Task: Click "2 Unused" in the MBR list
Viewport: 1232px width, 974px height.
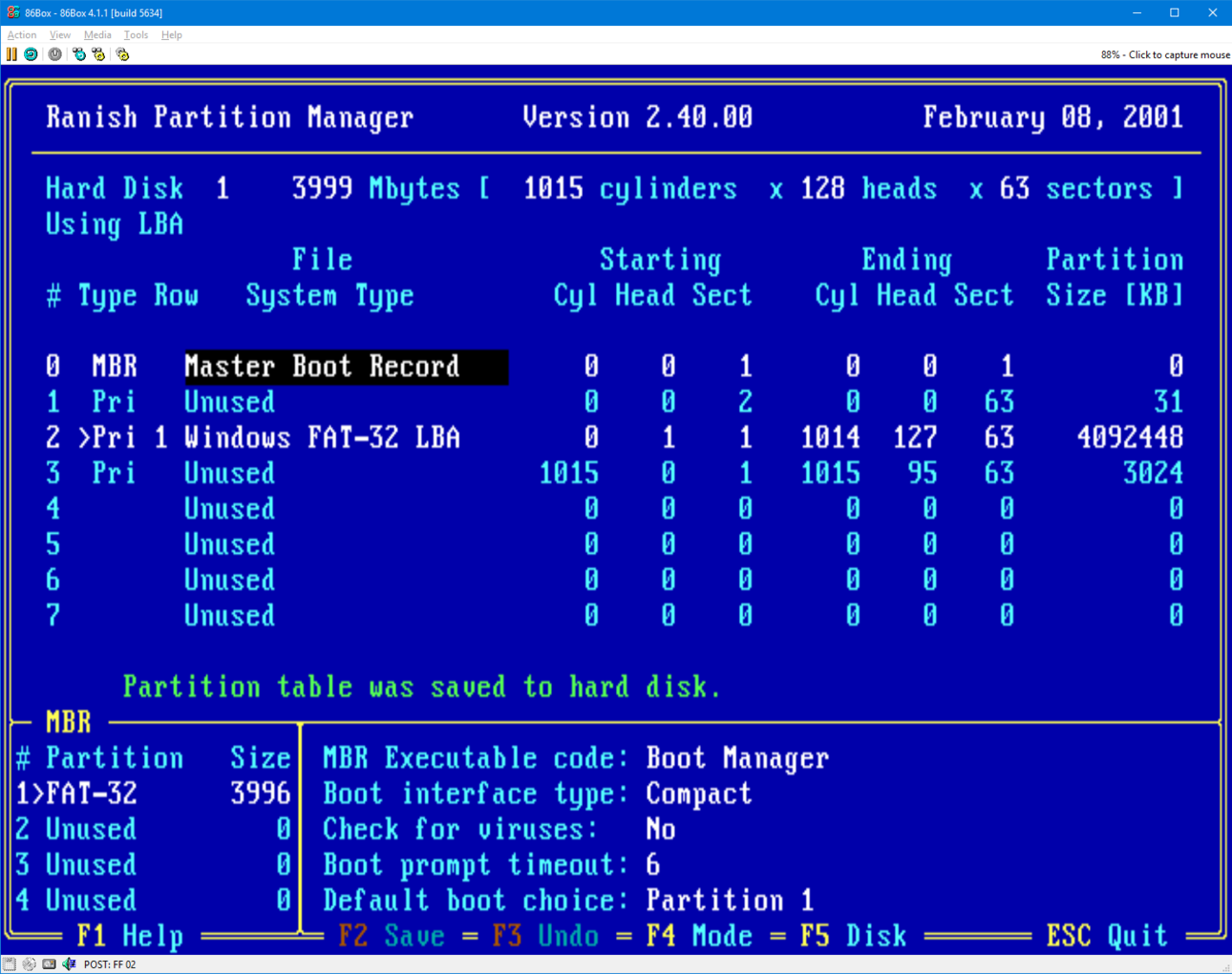Action: tap(76, 830)
